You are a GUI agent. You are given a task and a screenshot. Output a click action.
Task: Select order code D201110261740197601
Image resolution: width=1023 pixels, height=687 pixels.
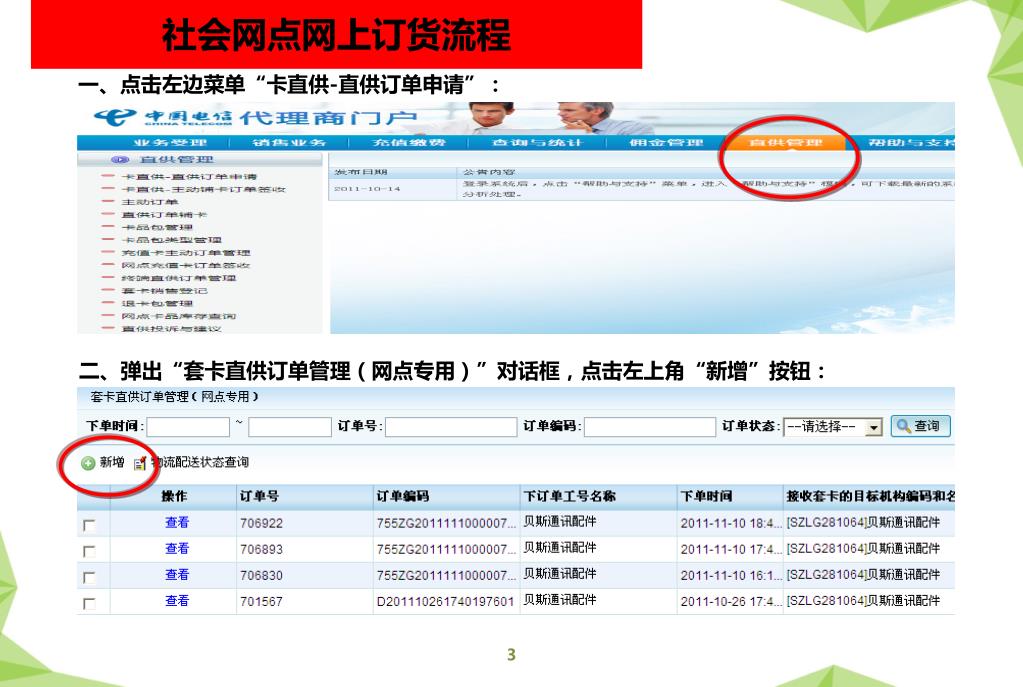[446, 602]
